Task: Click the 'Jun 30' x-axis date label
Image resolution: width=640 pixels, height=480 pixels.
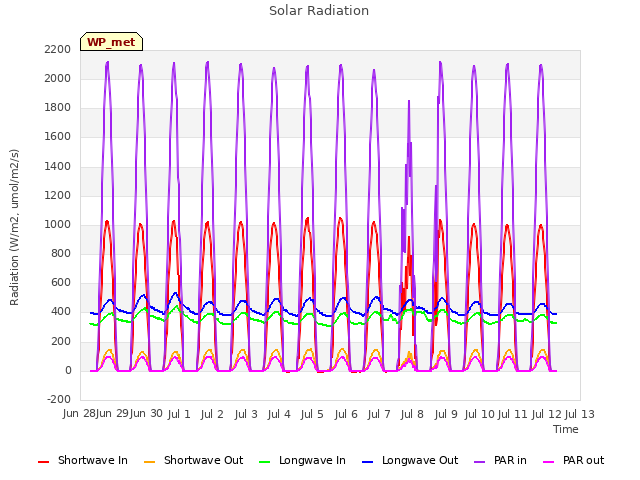Action: 146,414
